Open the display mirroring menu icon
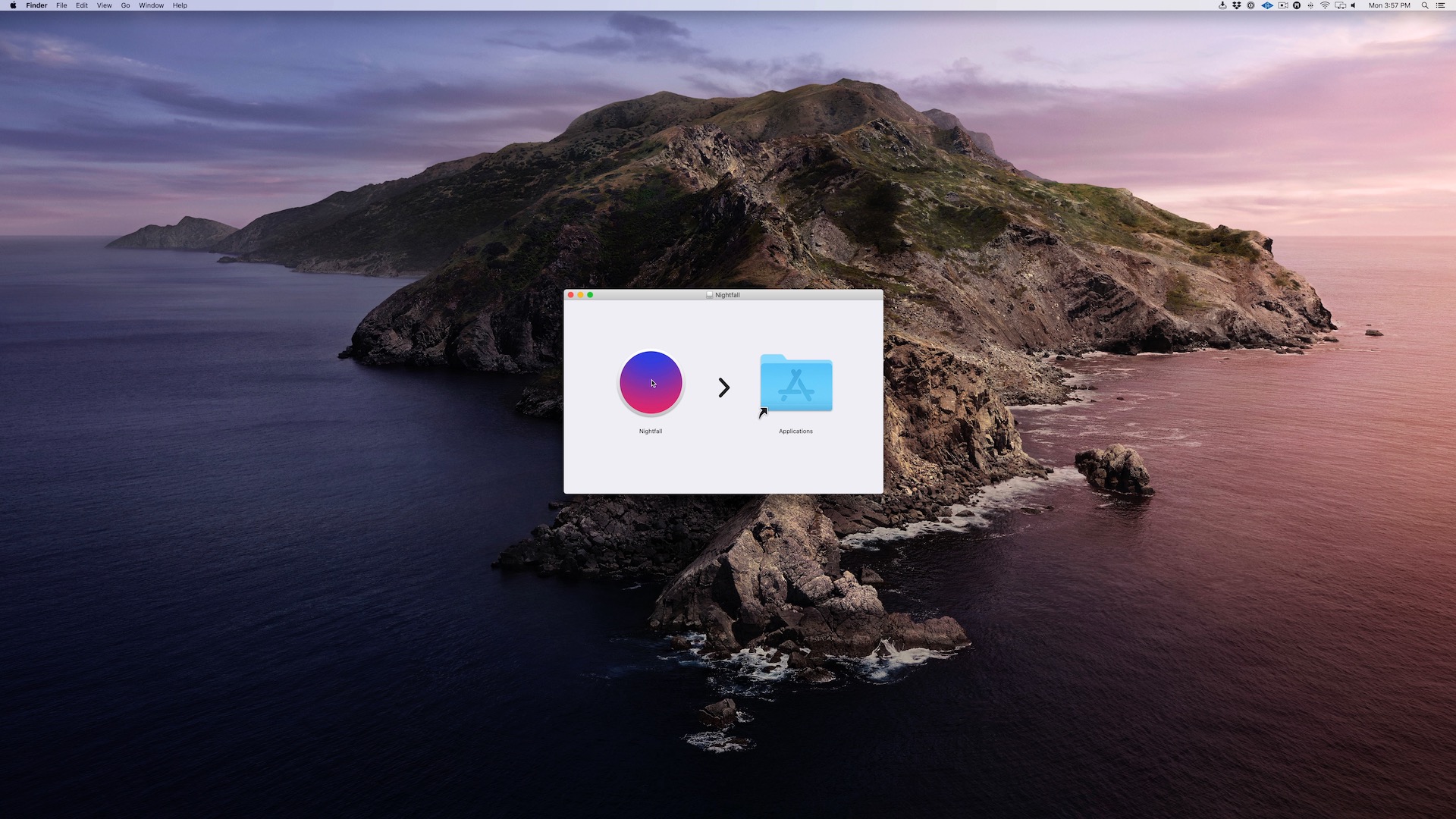The height and width of the screenshot is (819, 1456). pos(1340,5)
